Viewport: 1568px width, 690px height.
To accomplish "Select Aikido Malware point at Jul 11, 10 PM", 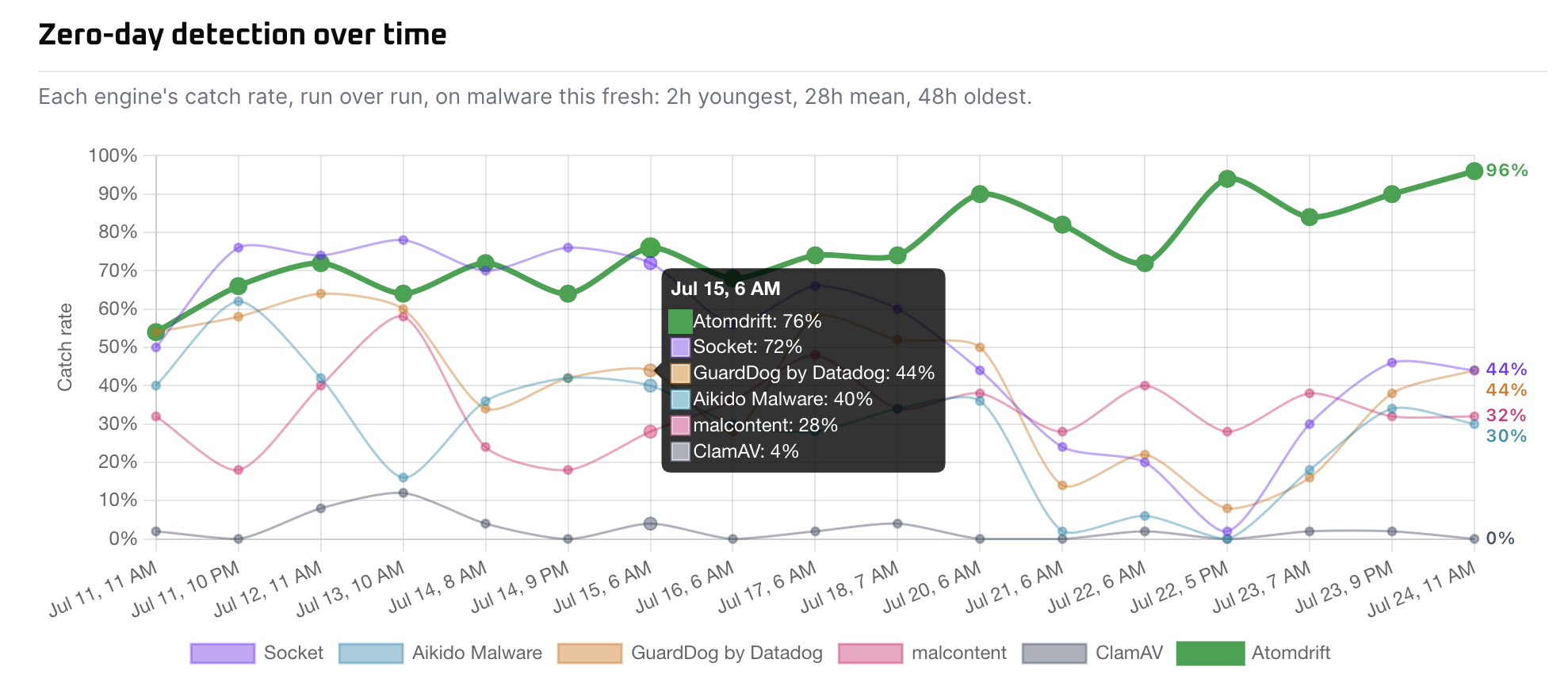I will [x=239, y=301].
